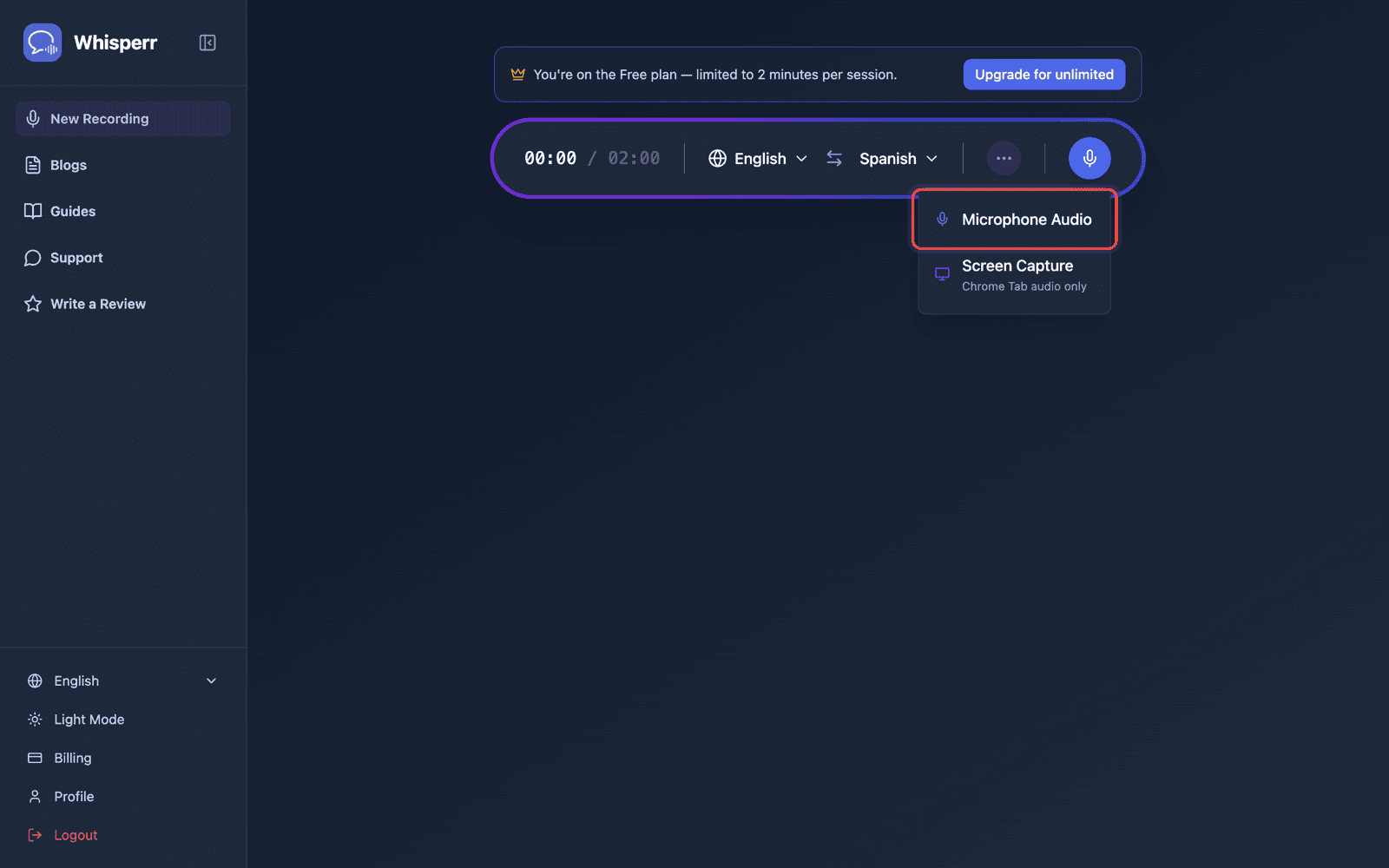This screenshot has width=1389, height=868.
Task: Click the crown icon in the plan banner
Action: (518, 75)
